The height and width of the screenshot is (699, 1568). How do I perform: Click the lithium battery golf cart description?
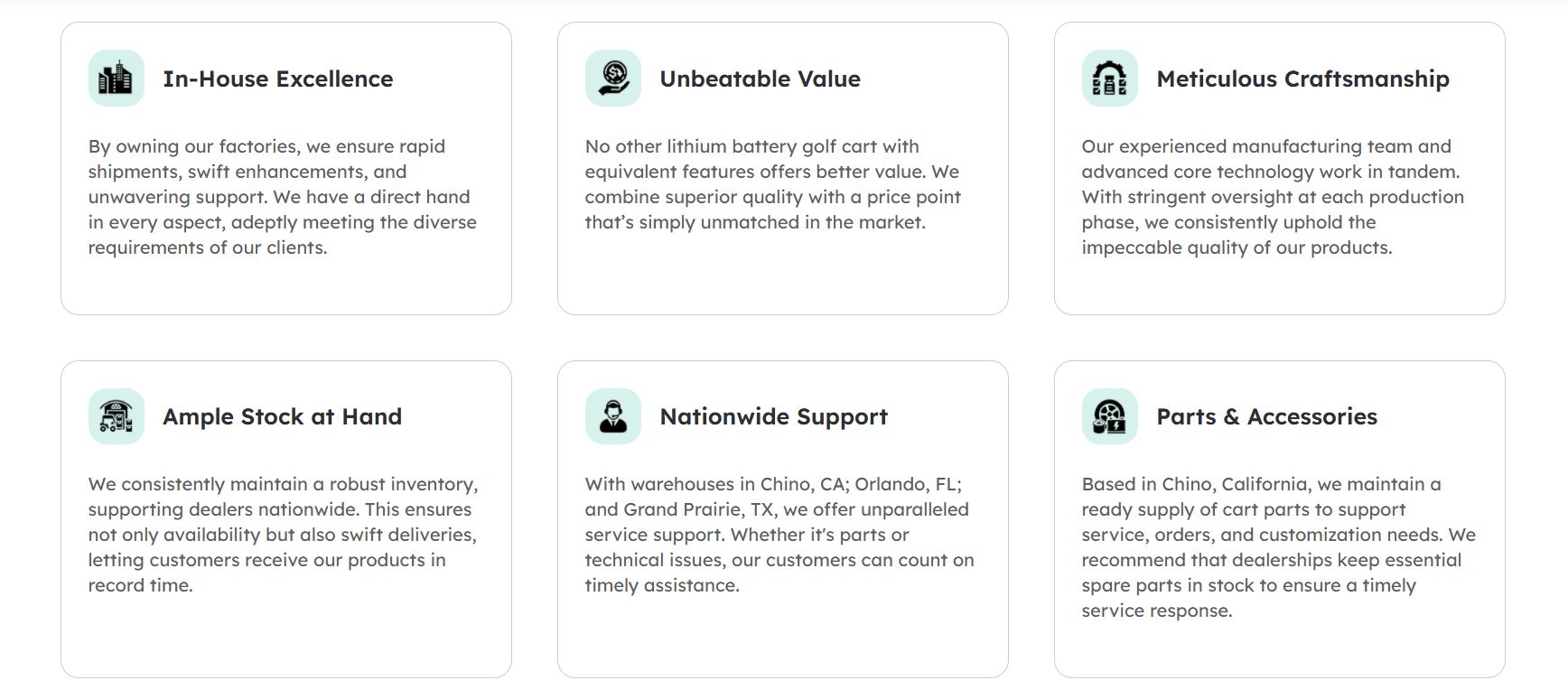(x=772, y=184)
